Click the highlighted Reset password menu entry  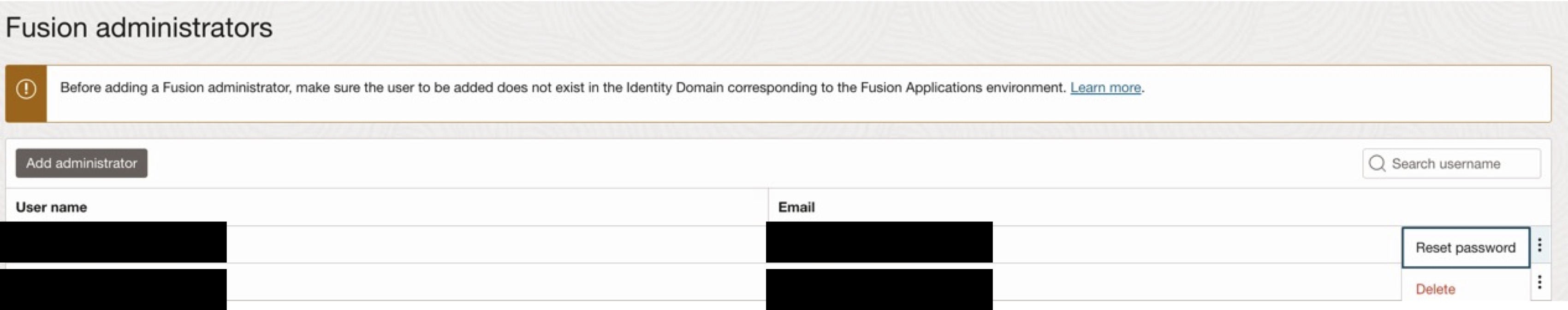point(1467,247)
